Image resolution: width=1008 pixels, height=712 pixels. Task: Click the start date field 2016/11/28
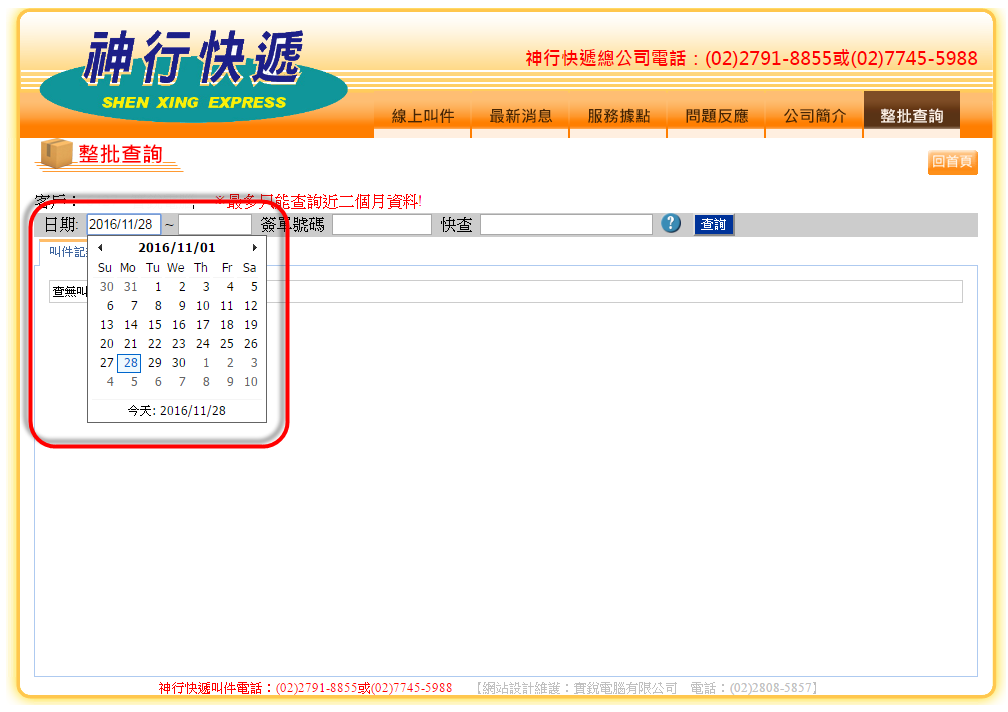(123, 225)
